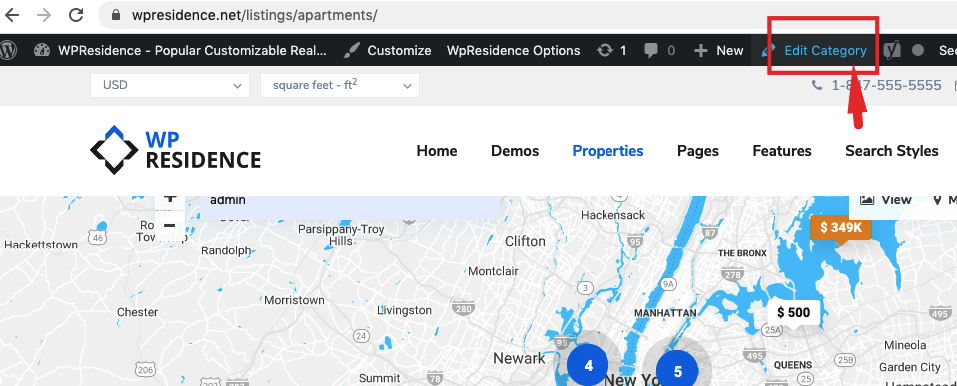Click the browser forward arrow
957x386 pixels.
pos(44,15)
